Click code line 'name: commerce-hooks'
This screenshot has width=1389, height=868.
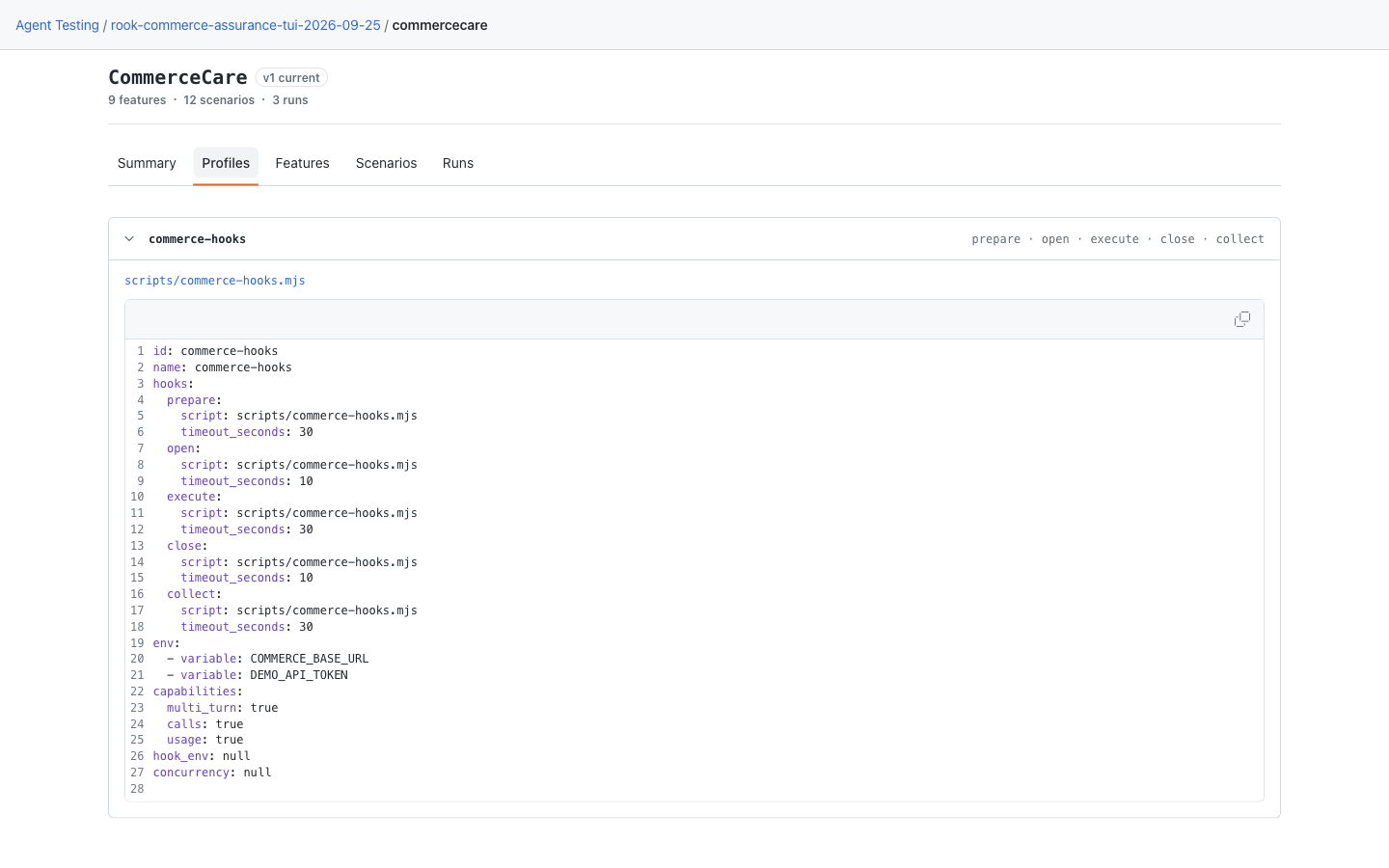[222, 367]
